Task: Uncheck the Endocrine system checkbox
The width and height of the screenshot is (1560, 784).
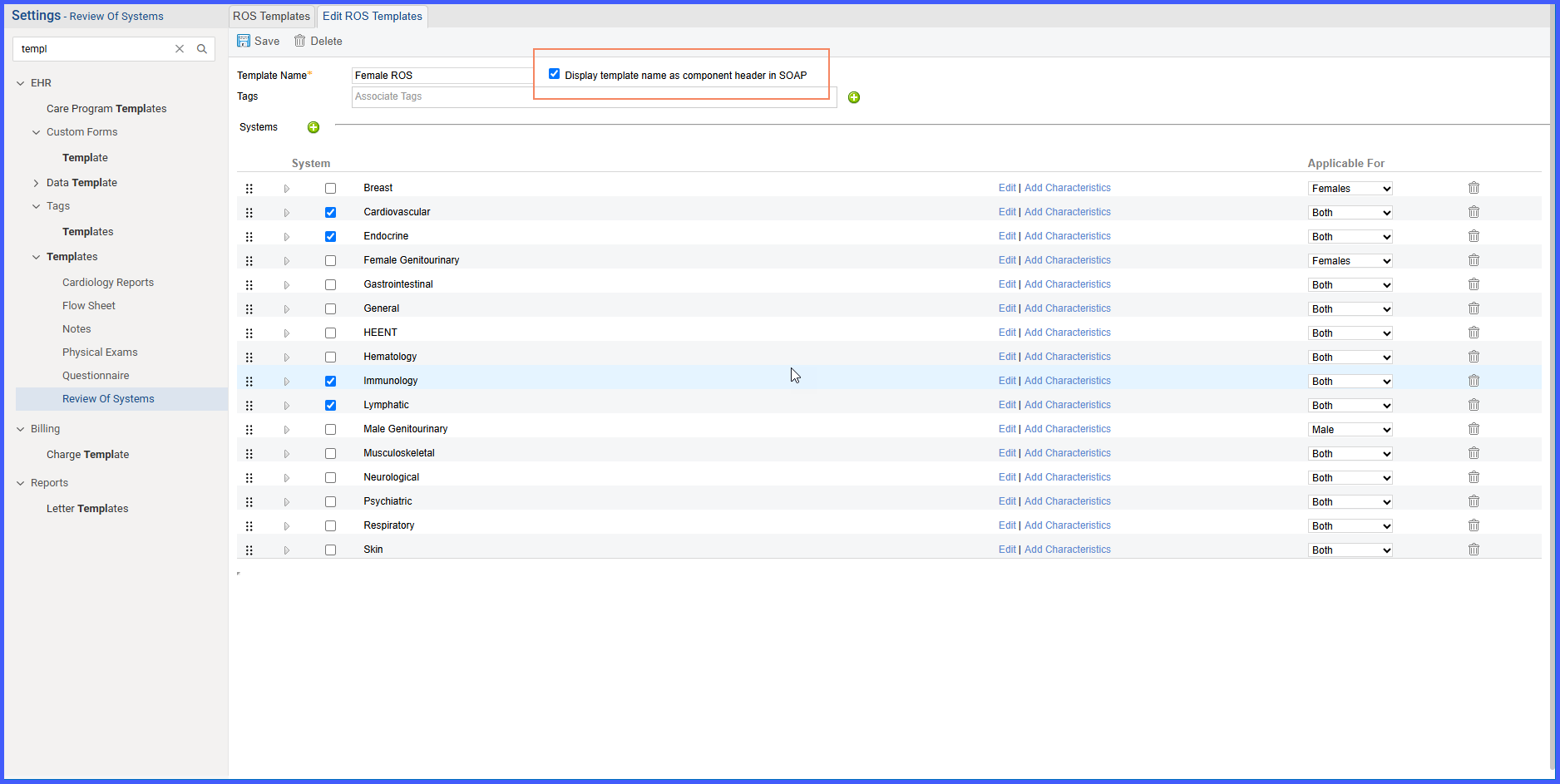Action: (x=330, y=237)
